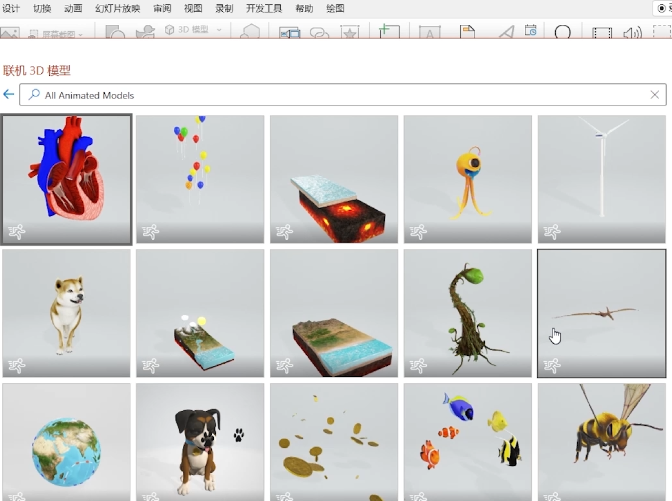Image resolution: width=672 pixels, height=501 pixels.
Task: Select the floating balloons 3D model
Action: click(x=200, y=179)
